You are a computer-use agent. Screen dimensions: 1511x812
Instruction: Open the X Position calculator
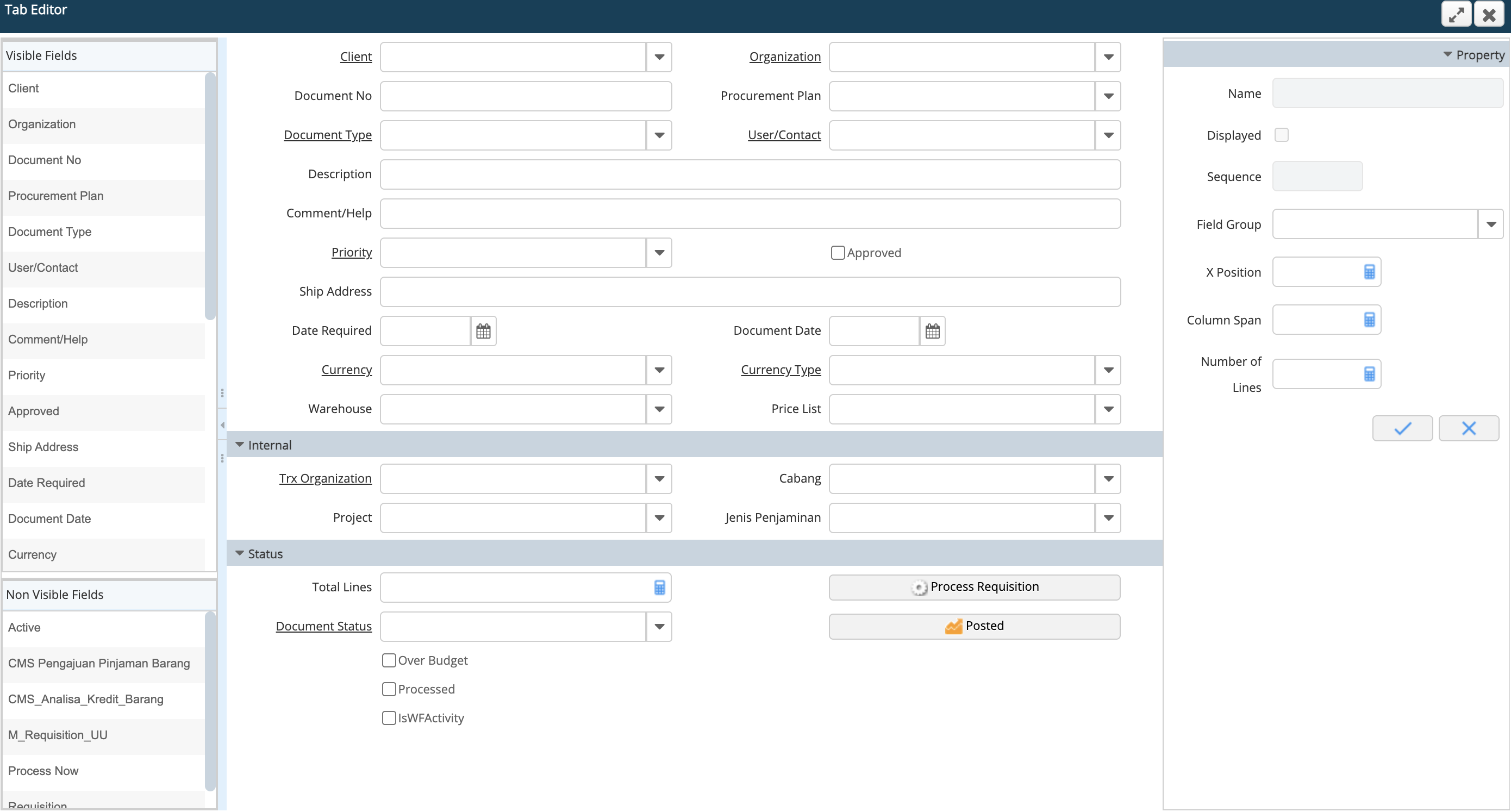(1369, 272)
